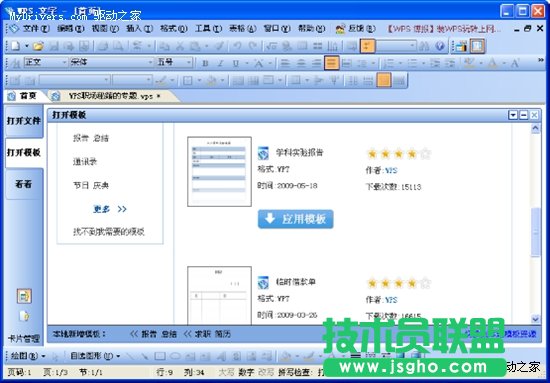Align text left
550x383 pixels.
286,63
